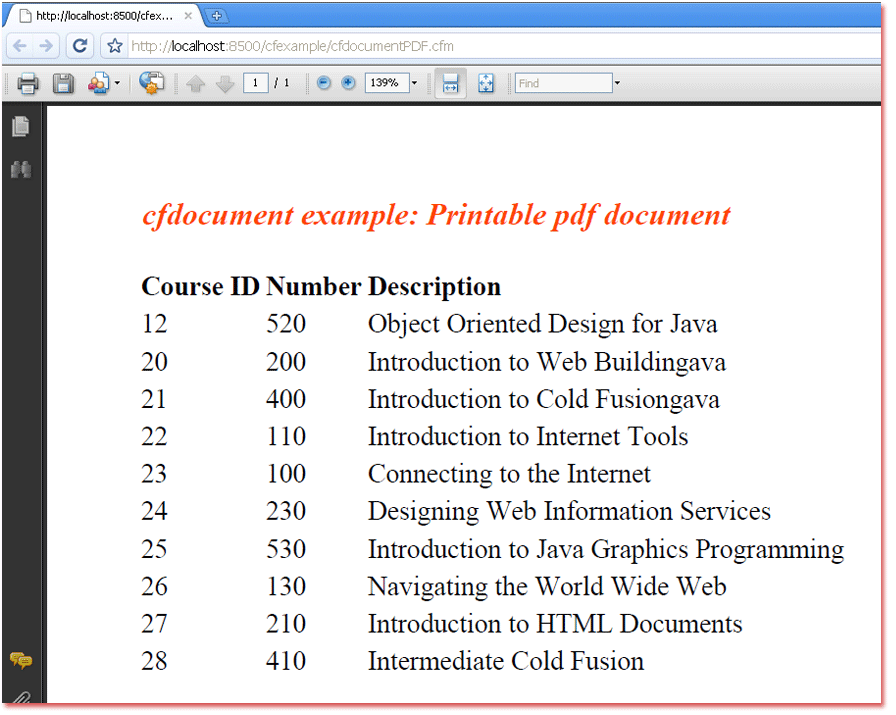Click the page number input box

255,83
